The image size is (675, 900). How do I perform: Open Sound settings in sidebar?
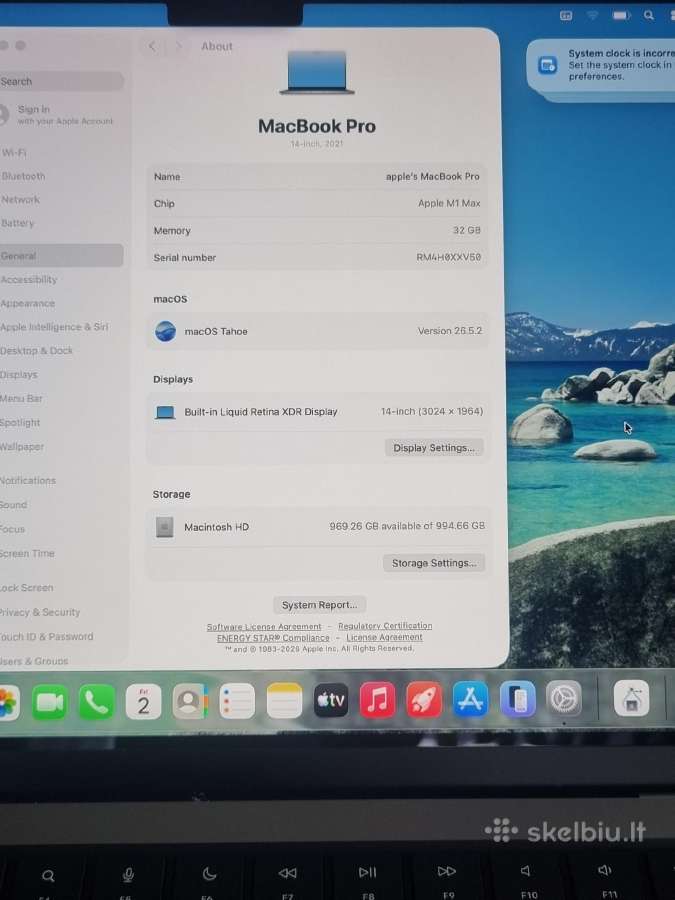click(x=60, y=505)
